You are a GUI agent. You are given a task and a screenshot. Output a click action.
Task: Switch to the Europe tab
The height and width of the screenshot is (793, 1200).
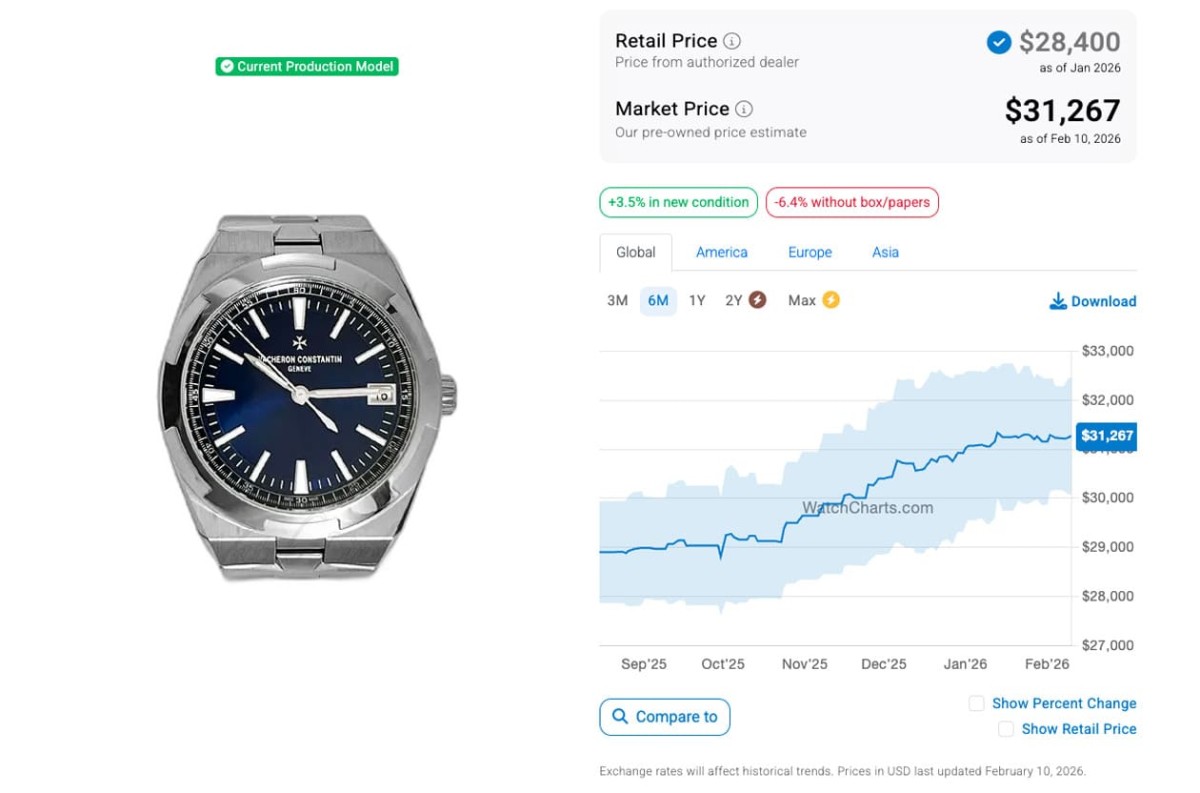tap(809, 253)
